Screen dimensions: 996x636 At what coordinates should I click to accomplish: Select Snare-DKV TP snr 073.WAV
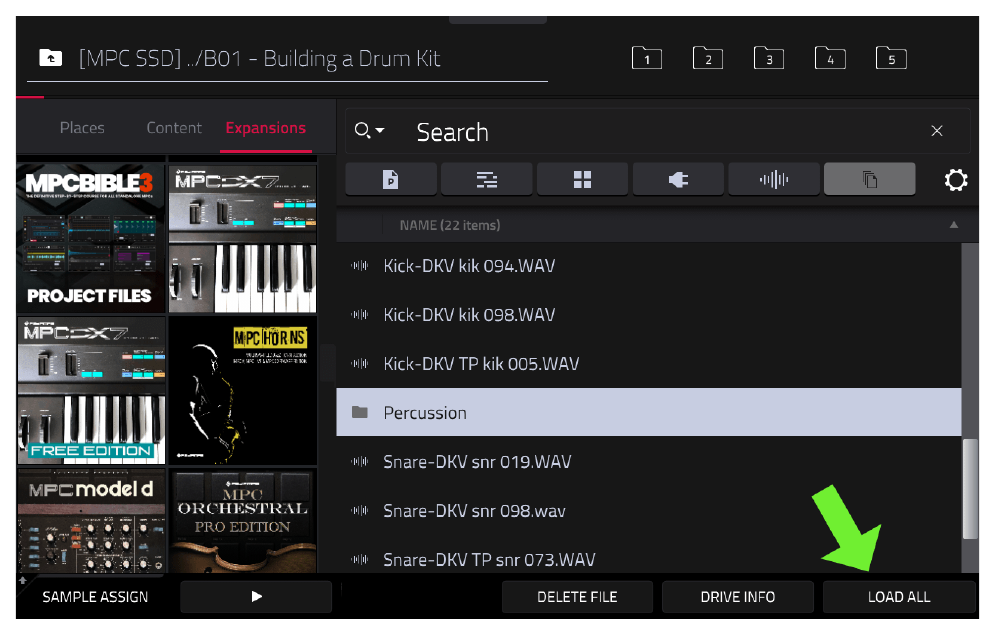tap(649, 558)
